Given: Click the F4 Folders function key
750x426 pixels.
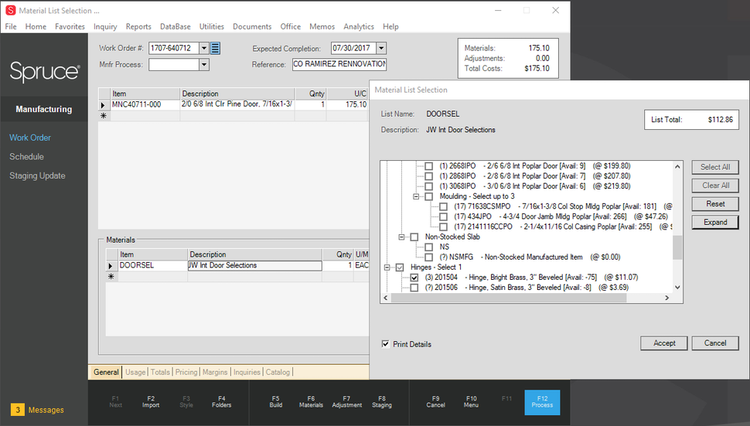Looking at the screenshot, I should (x=221, y=402).
